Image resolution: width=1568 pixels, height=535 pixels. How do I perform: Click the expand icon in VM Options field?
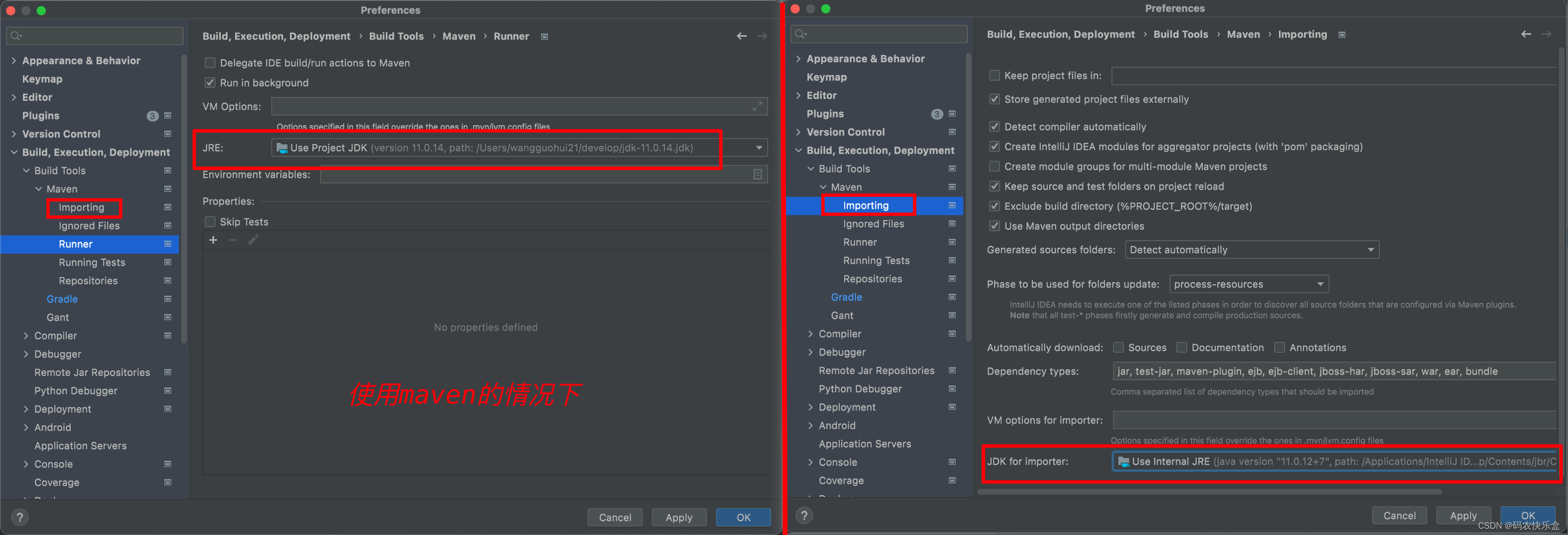[757, 107]
